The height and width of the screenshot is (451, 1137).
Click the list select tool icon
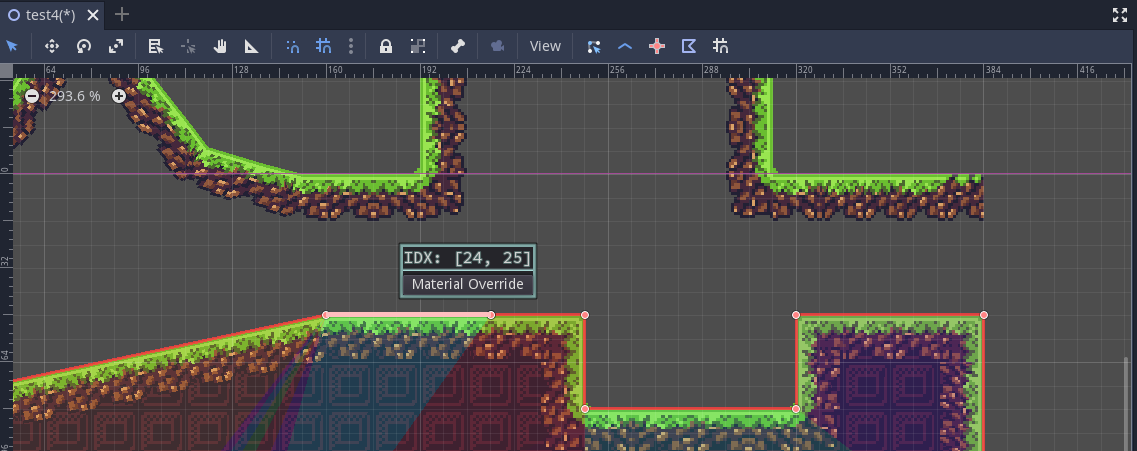tap(155, 46)
